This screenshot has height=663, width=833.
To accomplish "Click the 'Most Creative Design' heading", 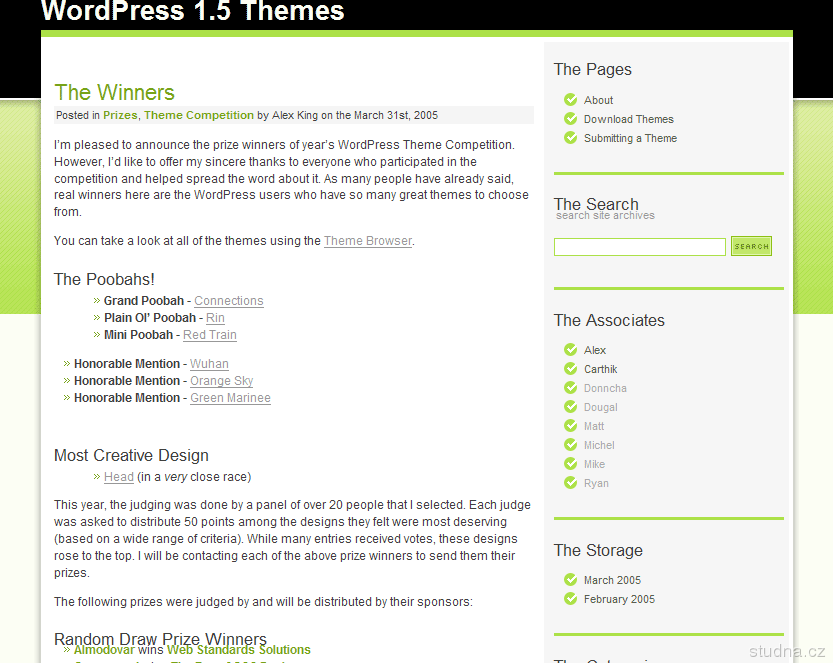I will pyautogui.click(x=131, y=455).
